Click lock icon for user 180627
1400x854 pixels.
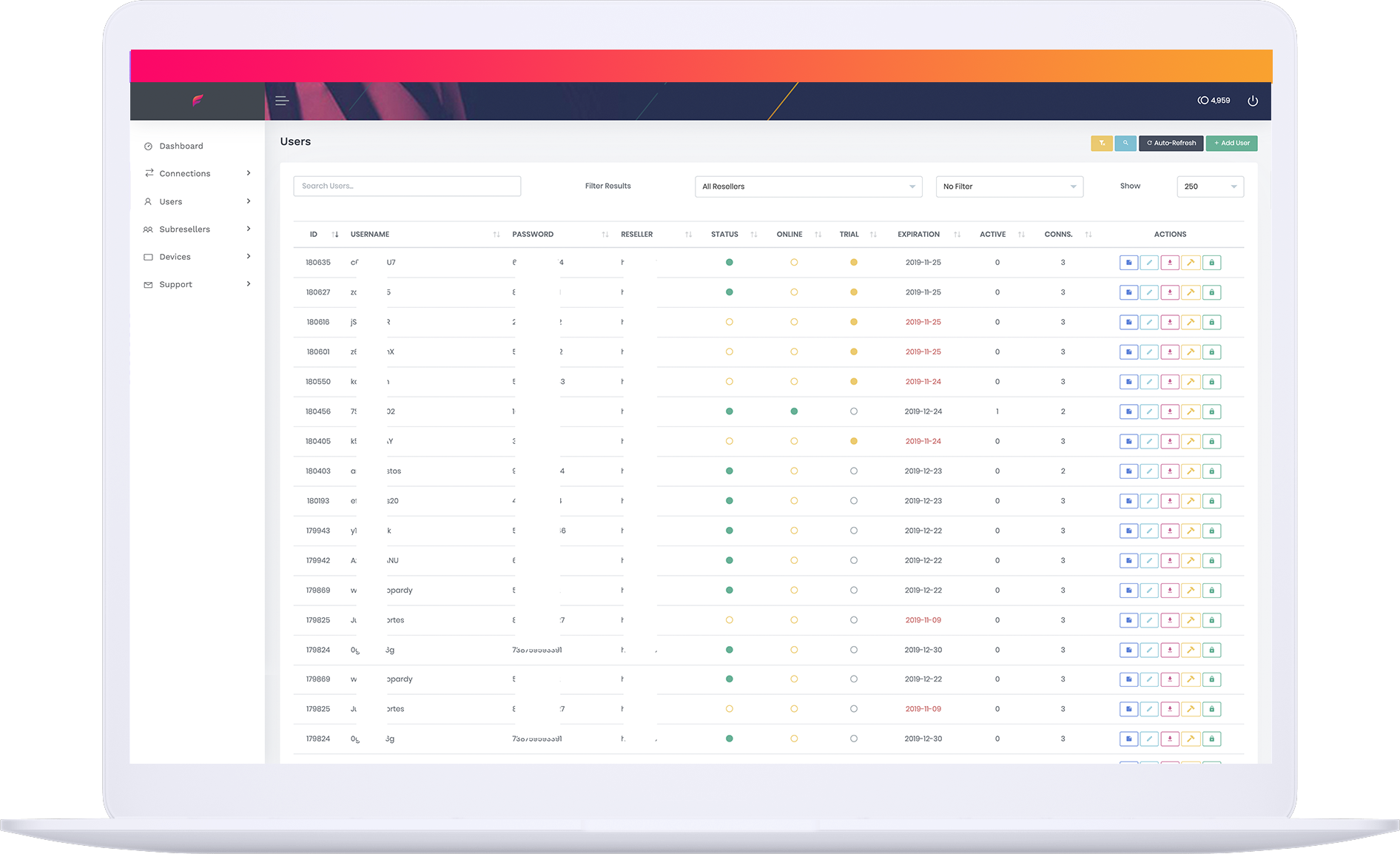[x=1211, y=292]
